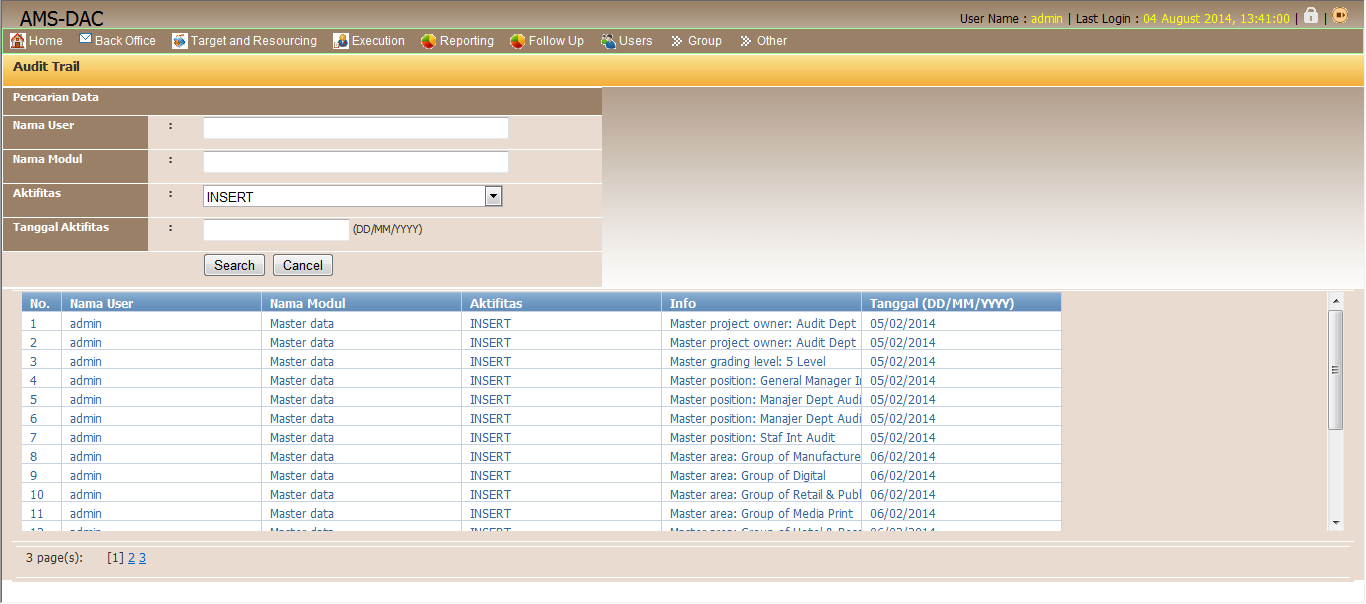The image size is (1366, 604).
Task: Click the Back Office envelope icon
Action: pos(85,40)
